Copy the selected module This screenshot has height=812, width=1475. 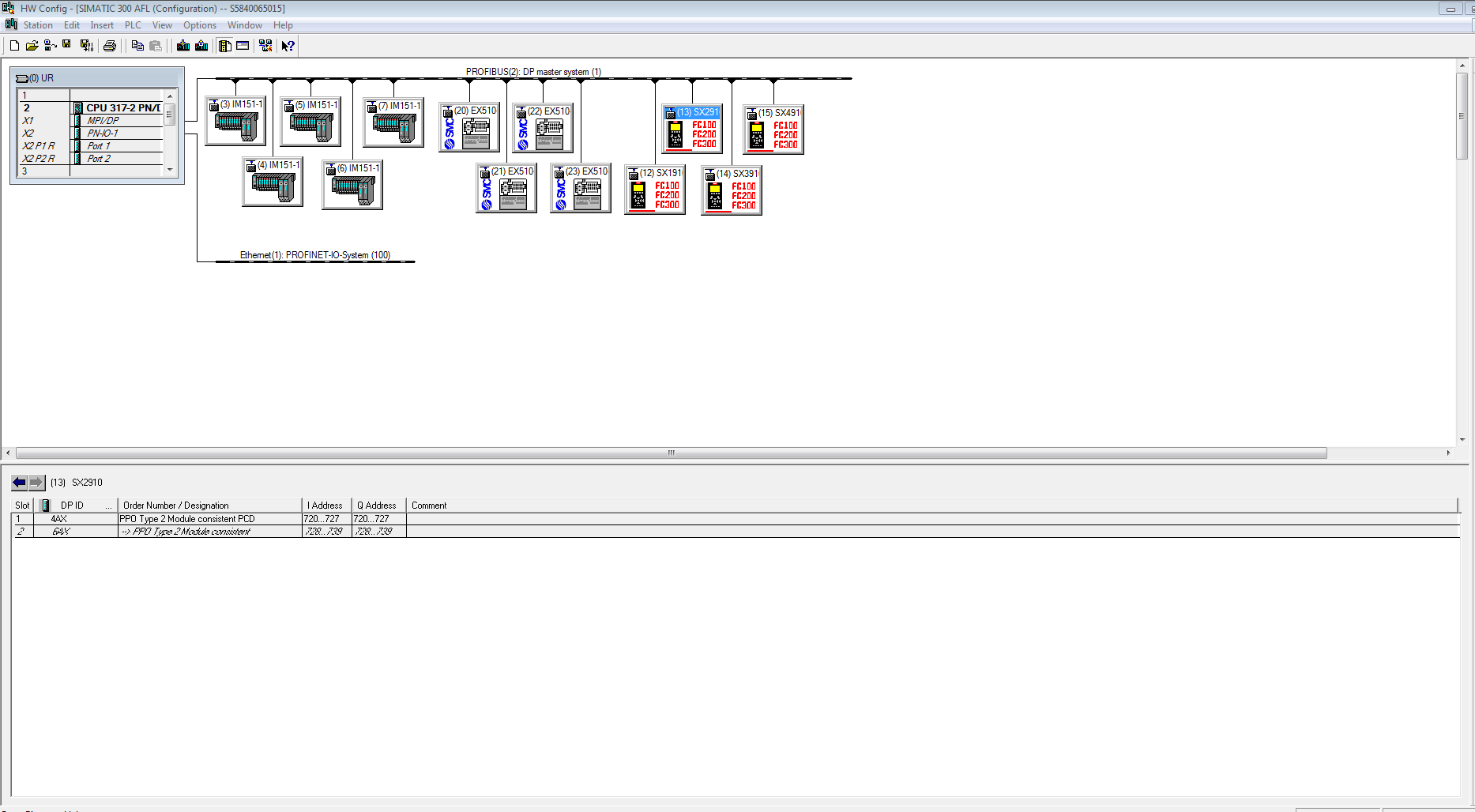136,45
